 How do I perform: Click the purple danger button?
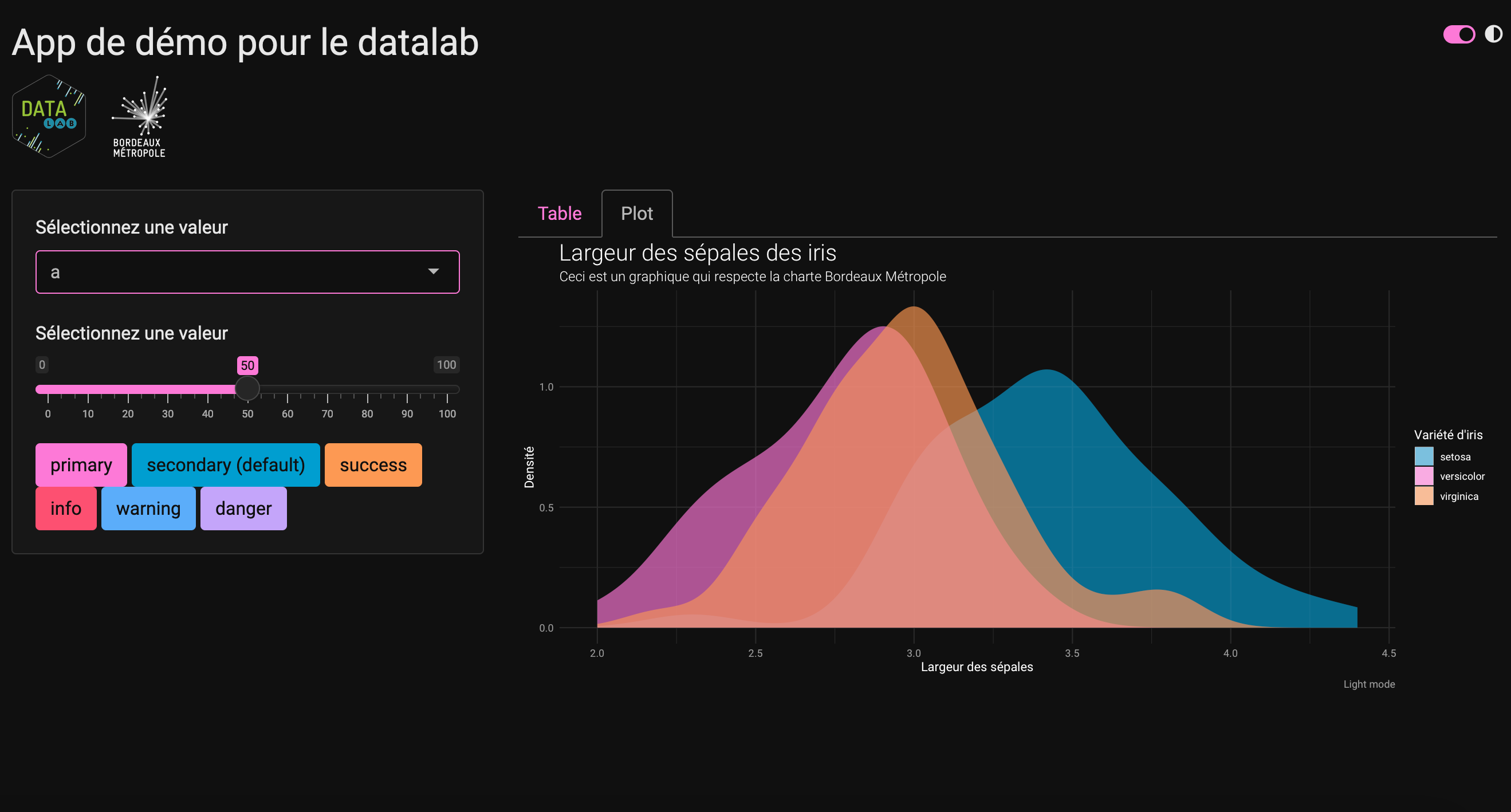click(243, 509)
